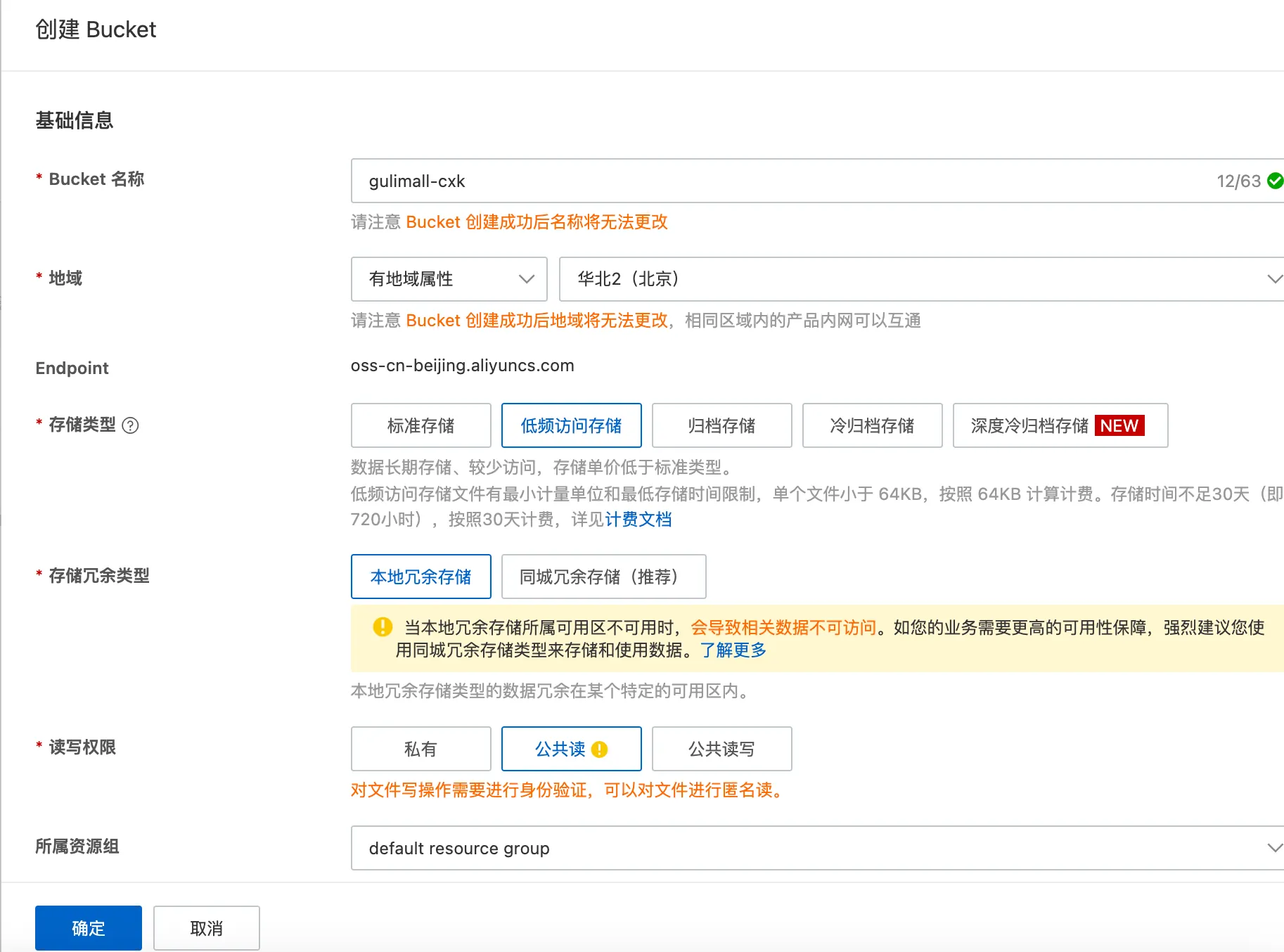Click the 12/63 character counter

[x=1238, y=181]
